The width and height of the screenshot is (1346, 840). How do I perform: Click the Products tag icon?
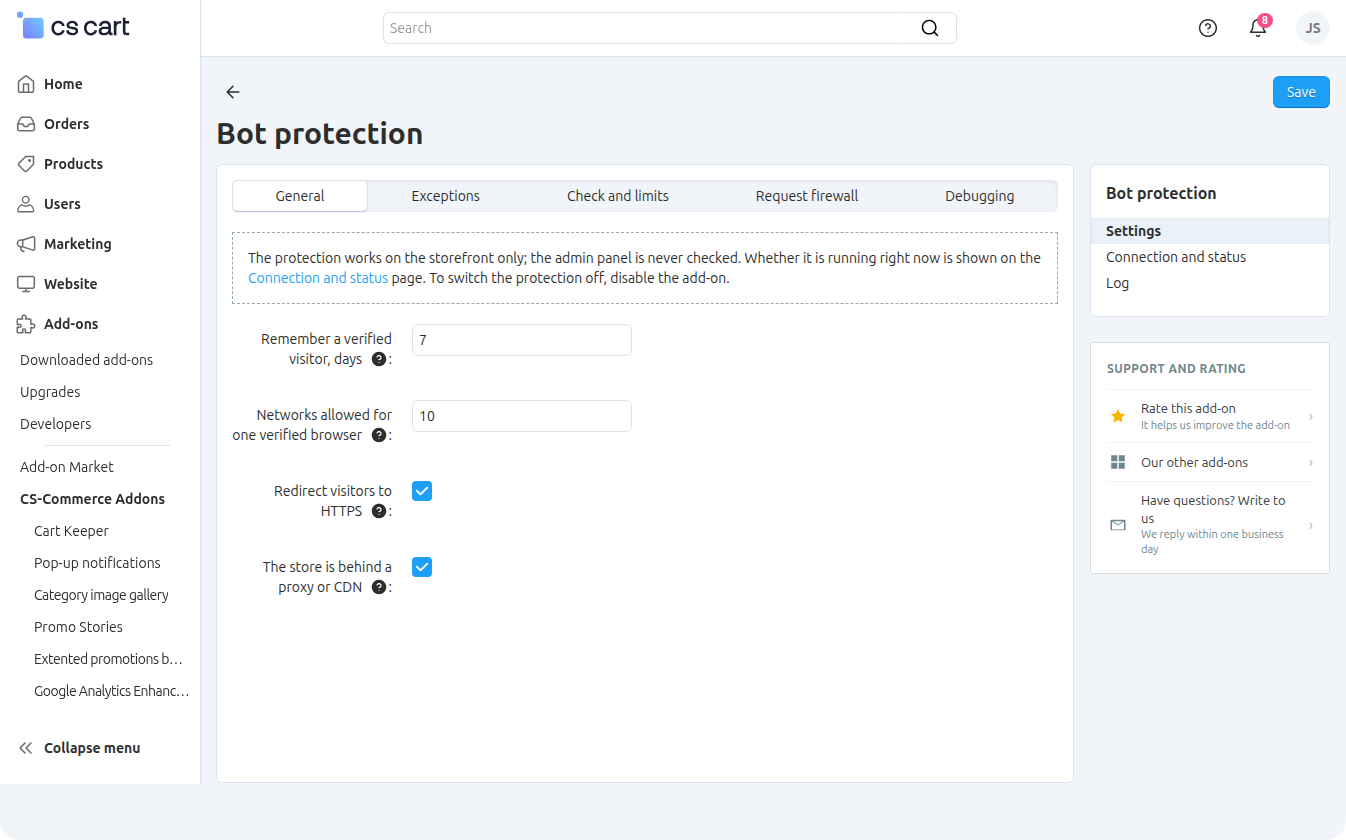(x=27, y=164)
